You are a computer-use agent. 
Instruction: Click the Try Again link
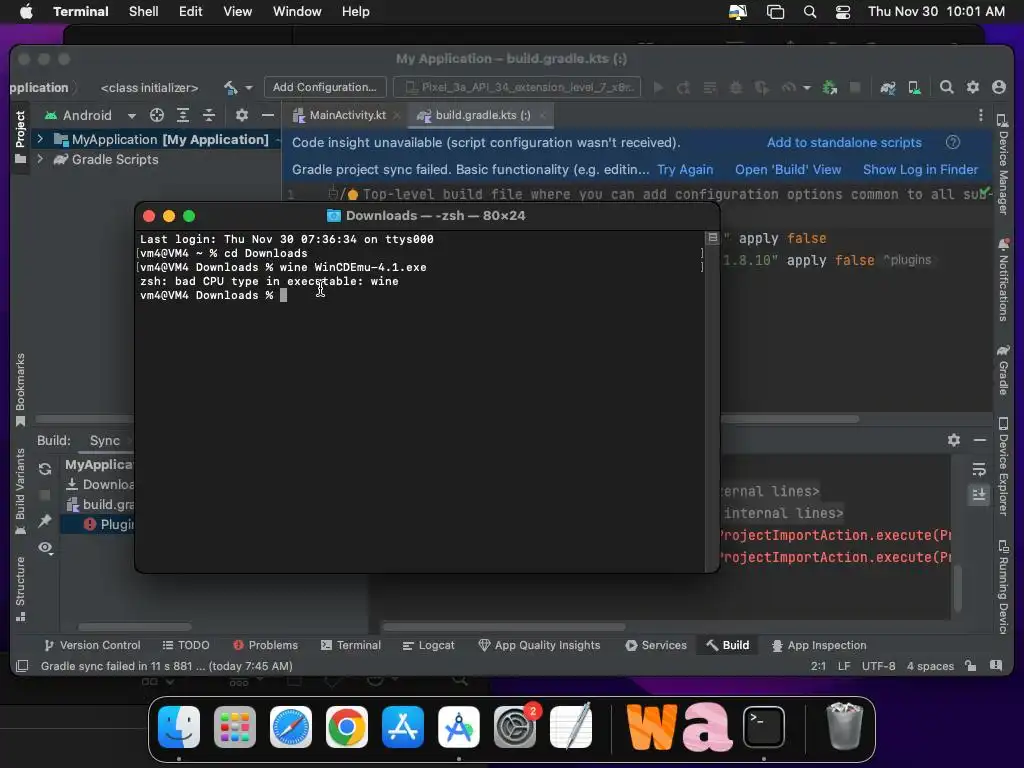[x=685, y=170]
